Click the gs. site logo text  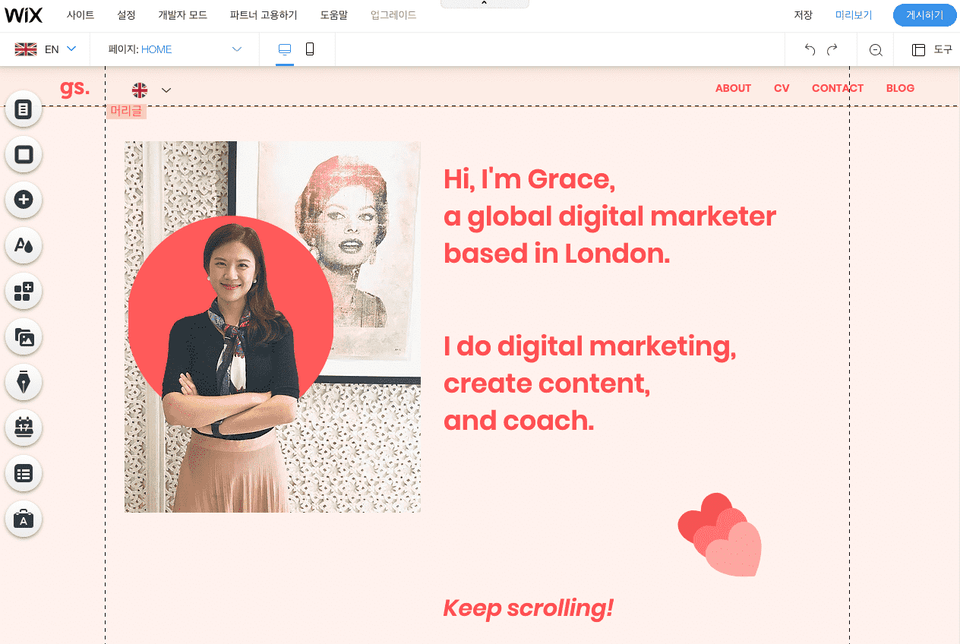tap(75, 88)
